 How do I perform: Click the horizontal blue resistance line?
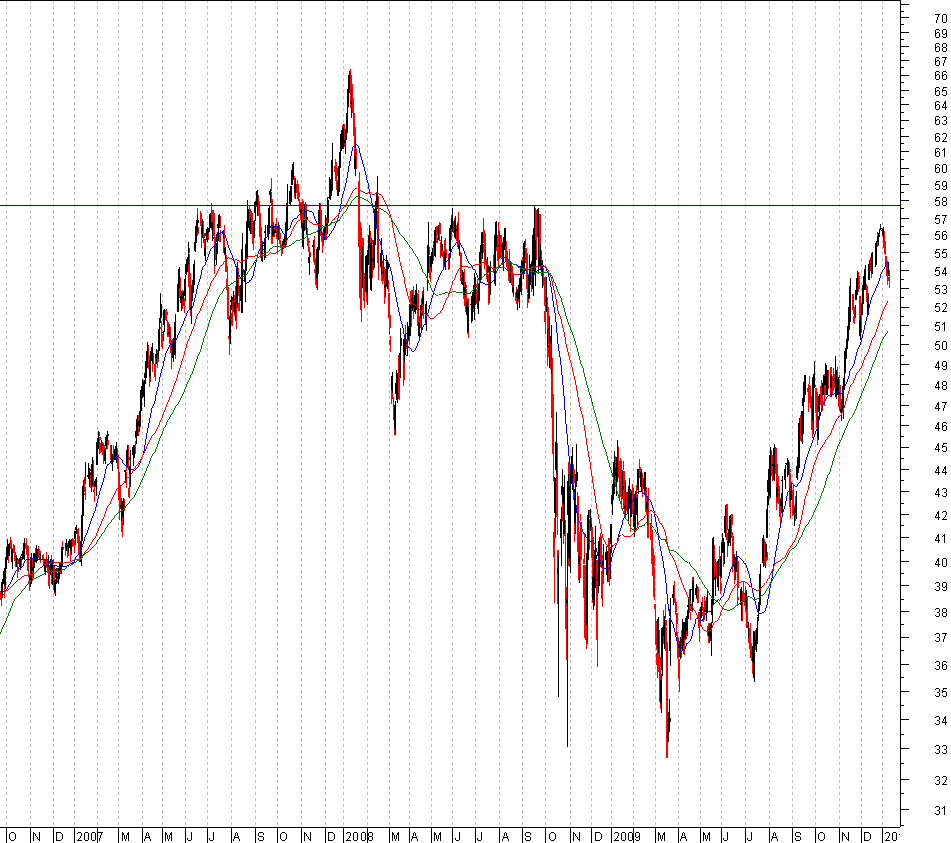(x=450, y=206)
